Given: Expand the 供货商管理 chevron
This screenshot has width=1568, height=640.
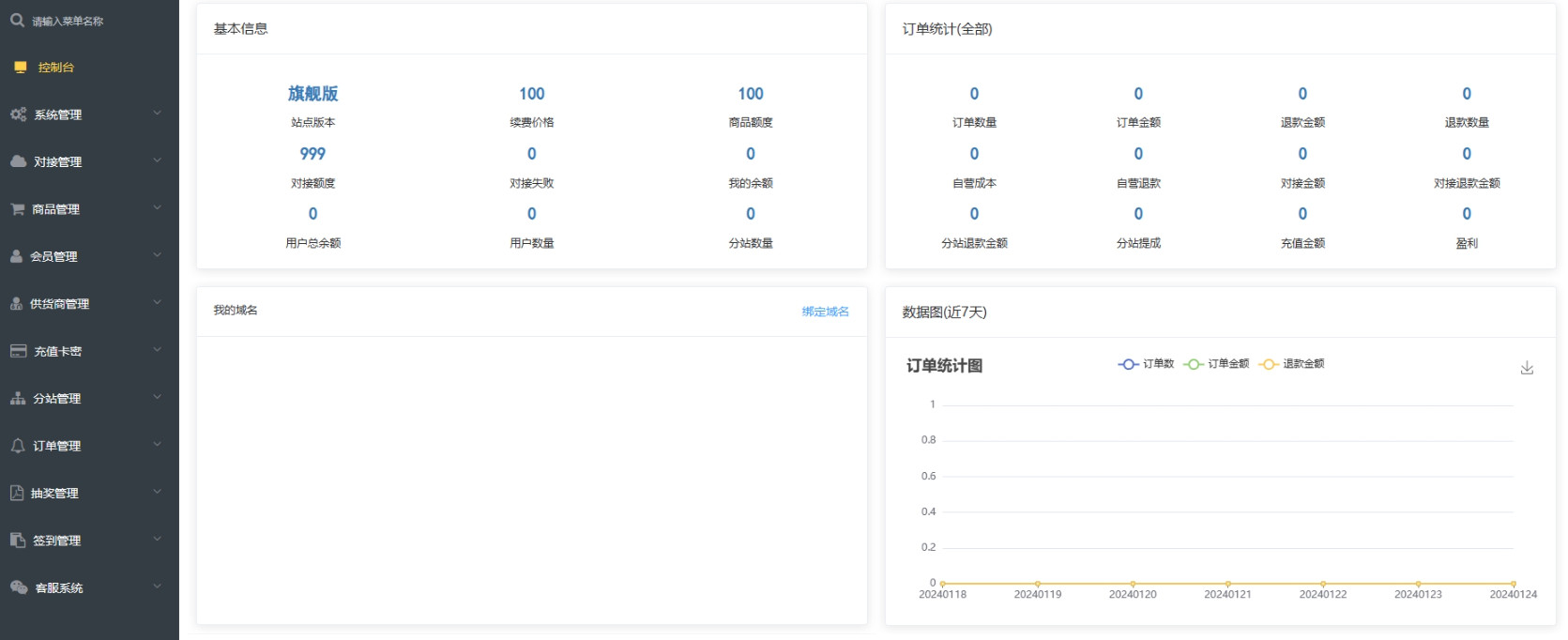Looking at the screenshot, I should (158, 303).
